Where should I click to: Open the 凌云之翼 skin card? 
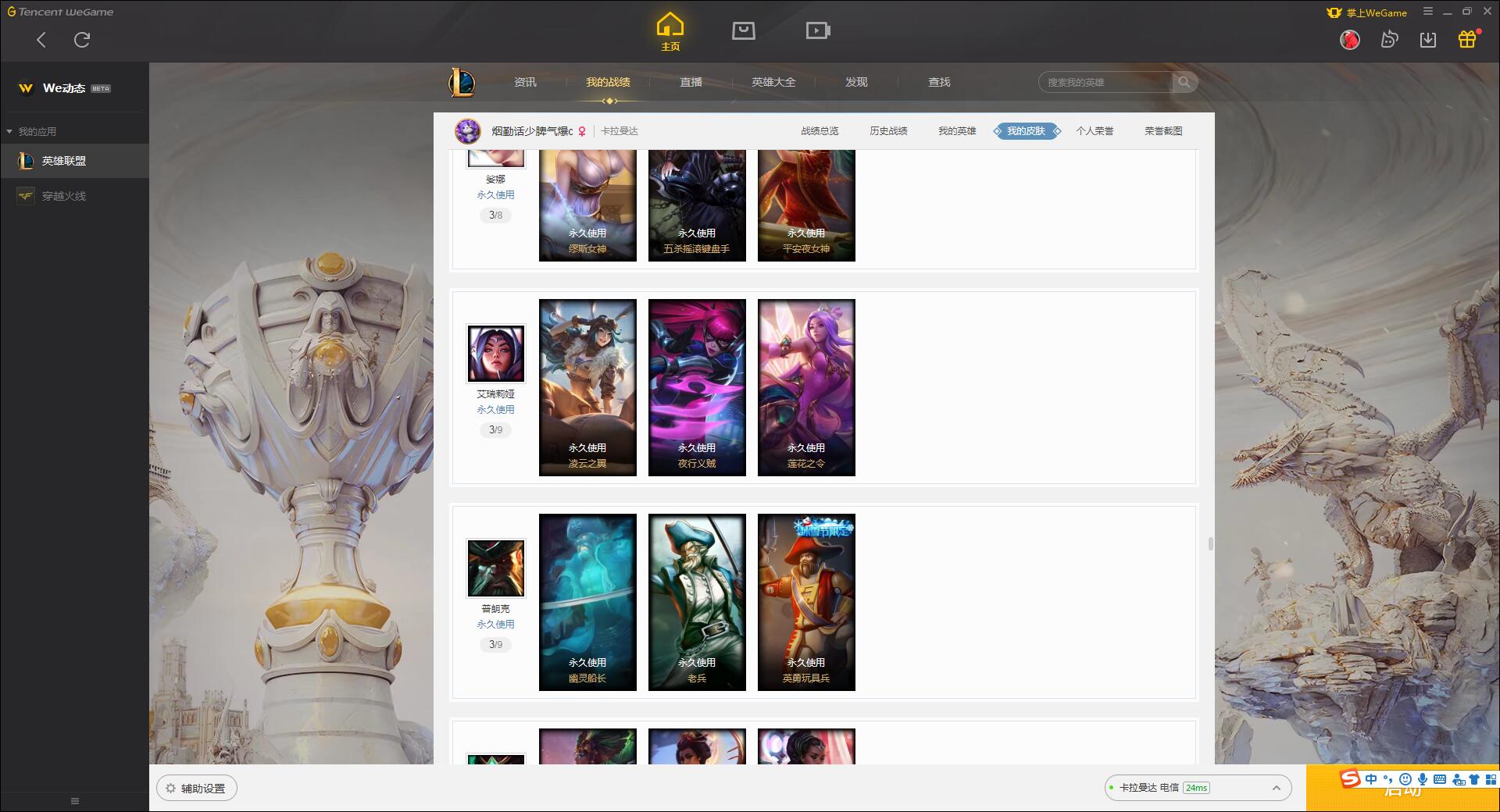point(587,387)
